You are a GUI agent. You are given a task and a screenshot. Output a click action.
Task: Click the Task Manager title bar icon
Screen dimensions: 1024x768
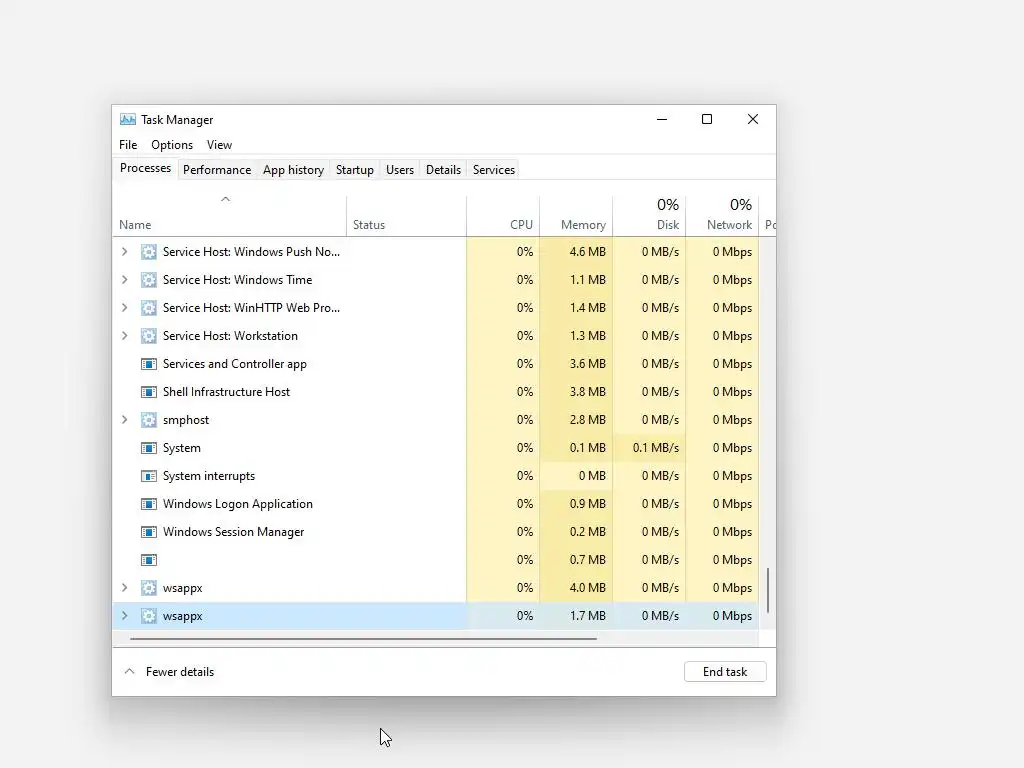127,120
